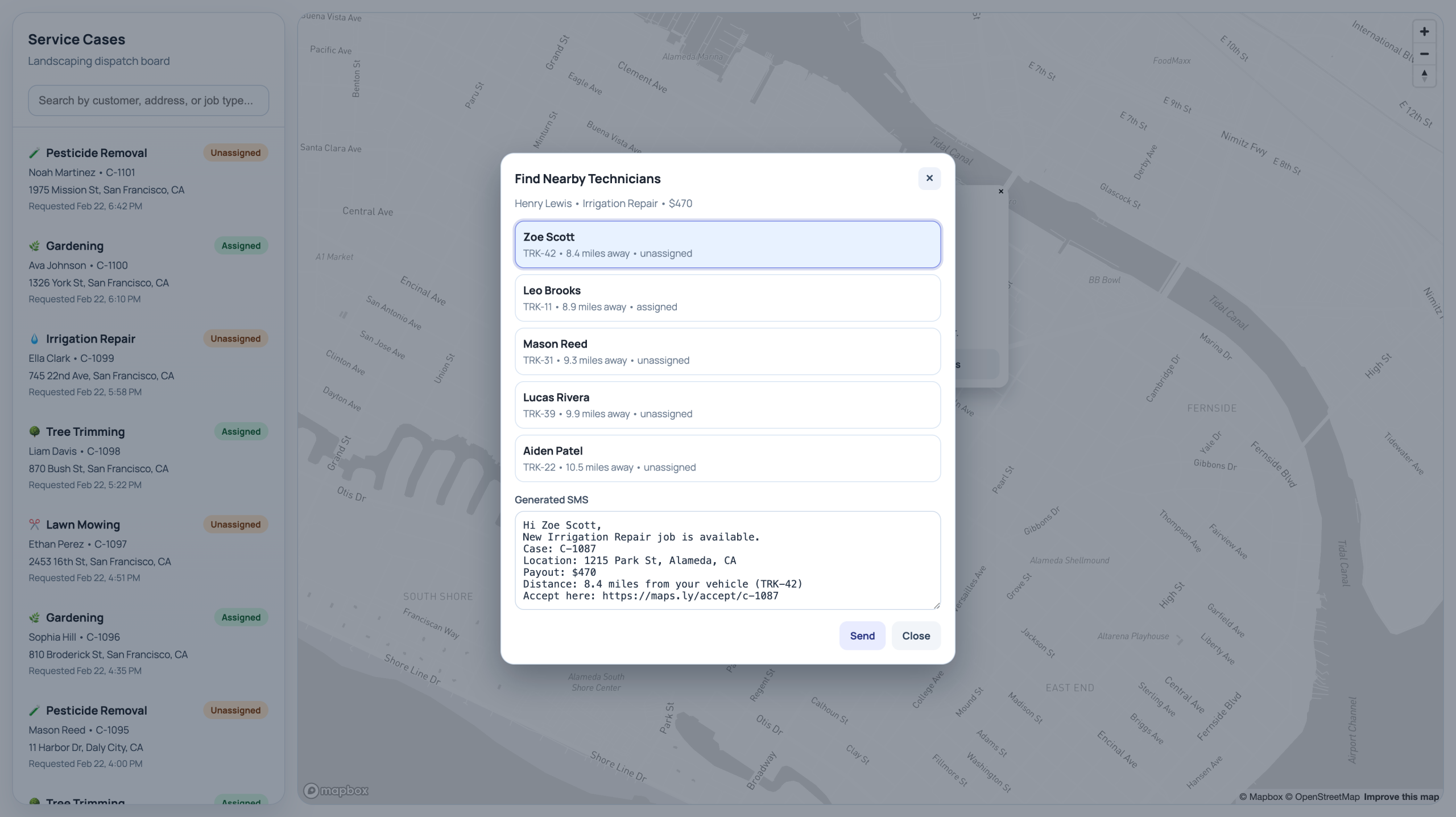
Task: Focus the service cases search field
Action: [x=148, y=101]
